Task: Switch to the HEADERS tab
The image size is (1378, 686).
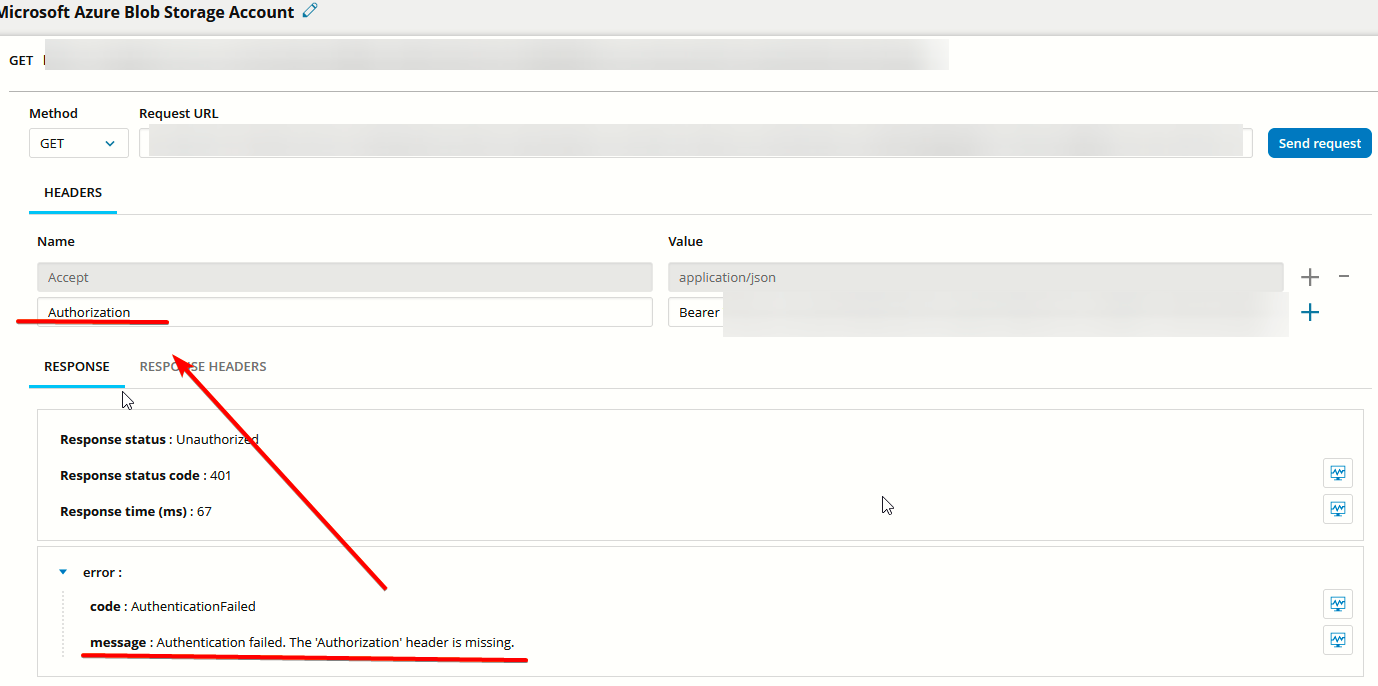Action: pyautogui.click(x=73, y=192)
